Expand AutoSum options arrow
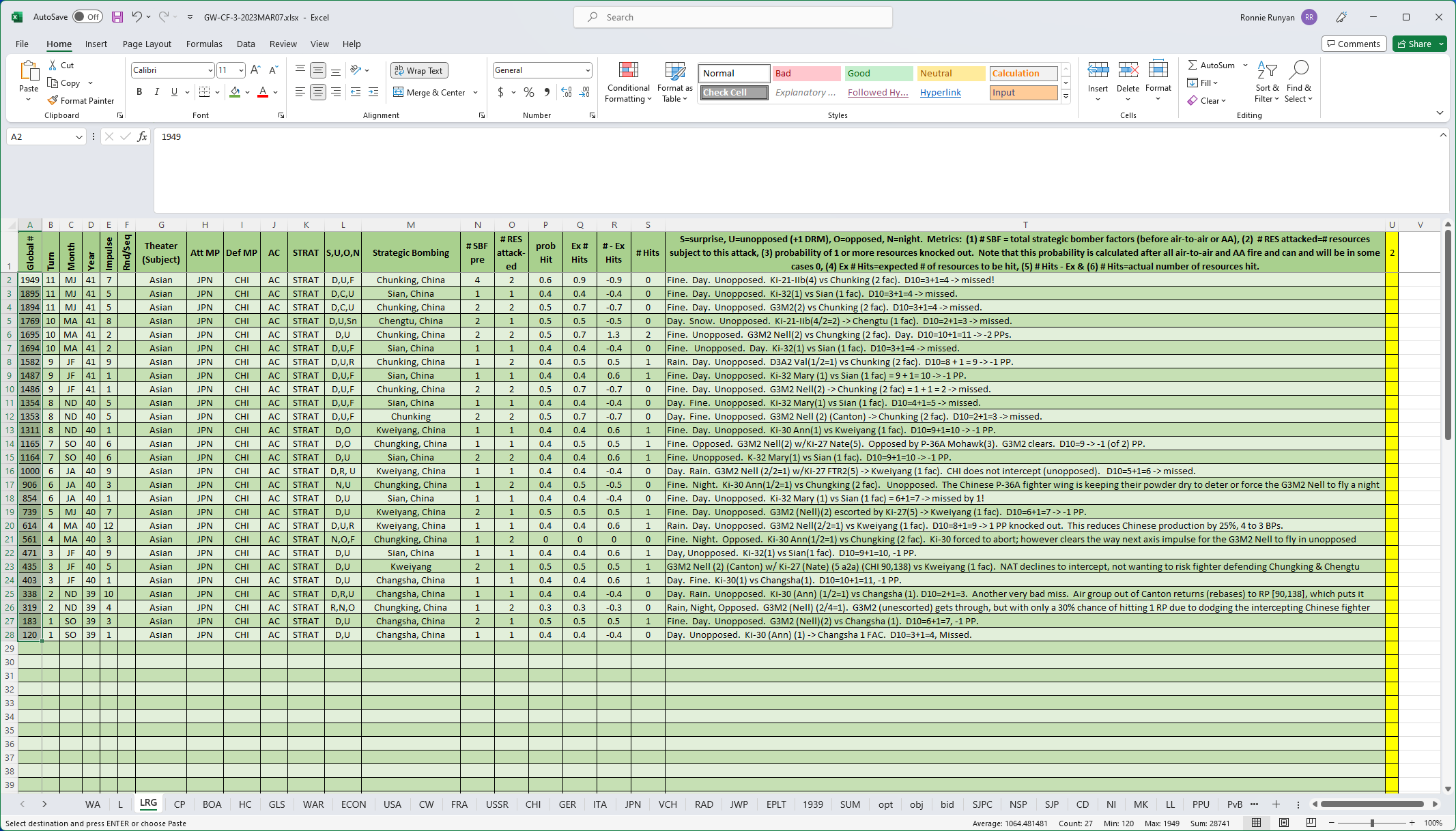This screenshot has height=831, width=1456. 1245,65
